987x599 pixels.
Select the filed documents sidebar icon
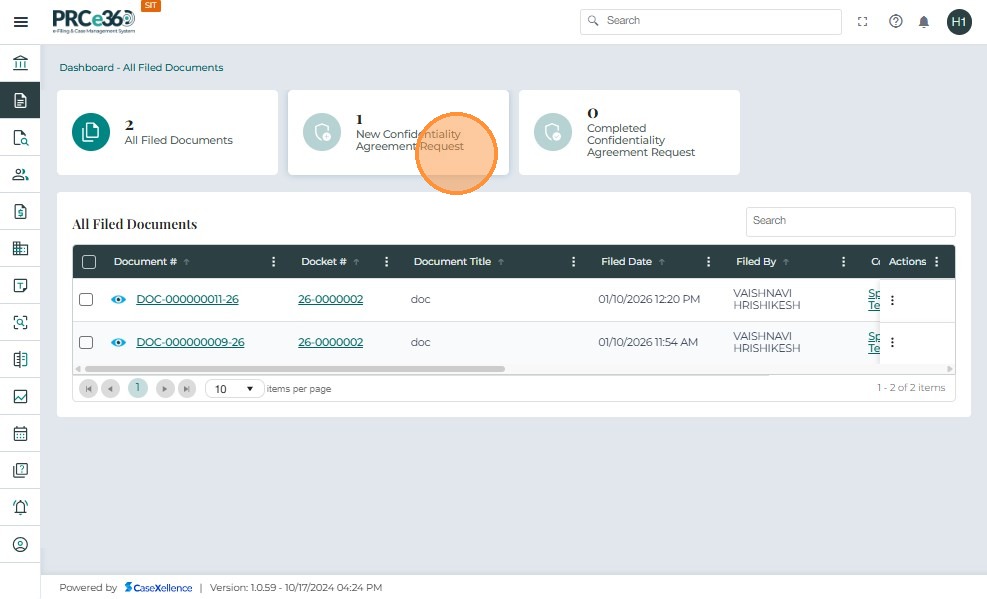coord(20,100)
